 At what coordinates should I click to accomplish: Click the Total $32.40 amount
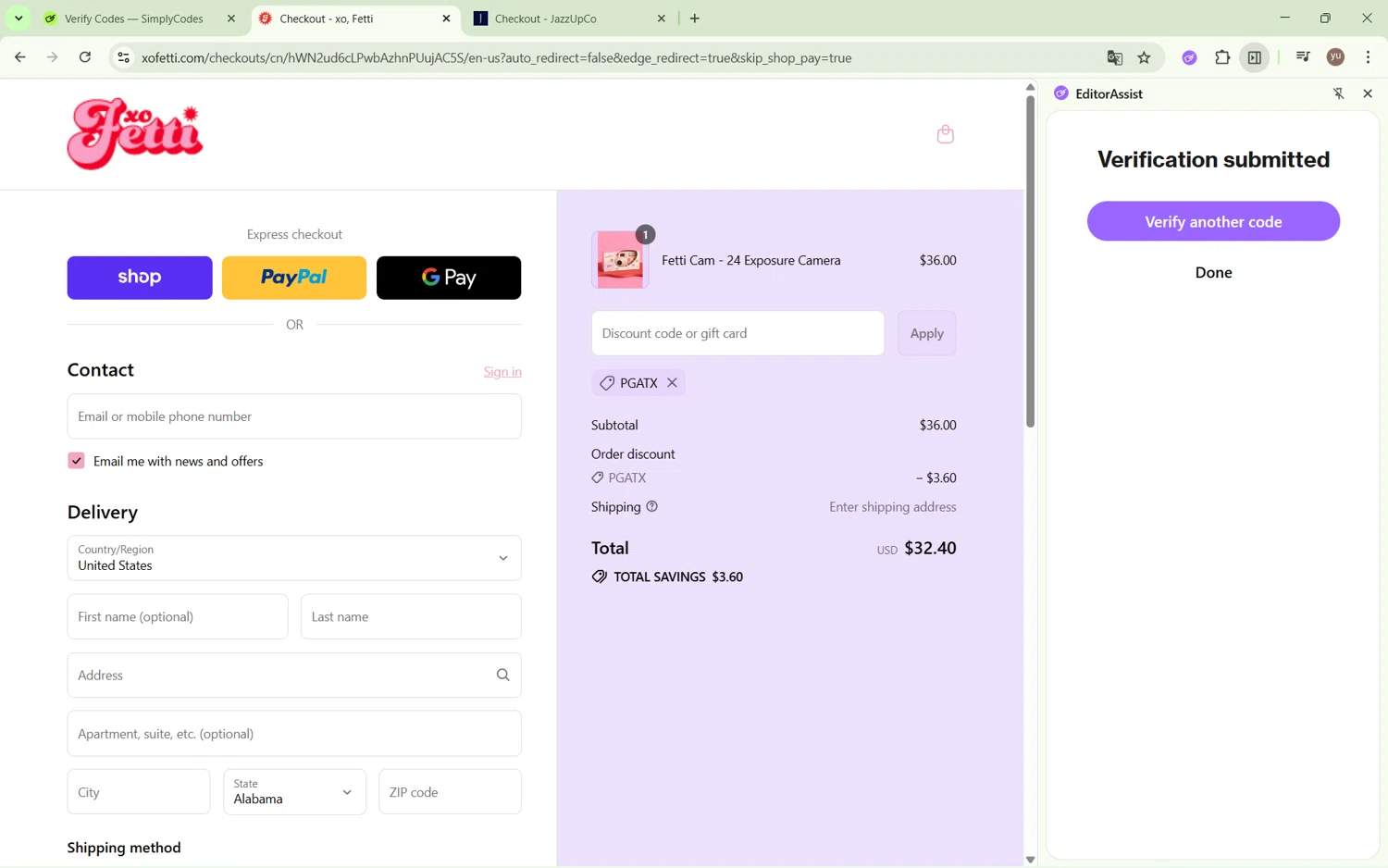930,549
